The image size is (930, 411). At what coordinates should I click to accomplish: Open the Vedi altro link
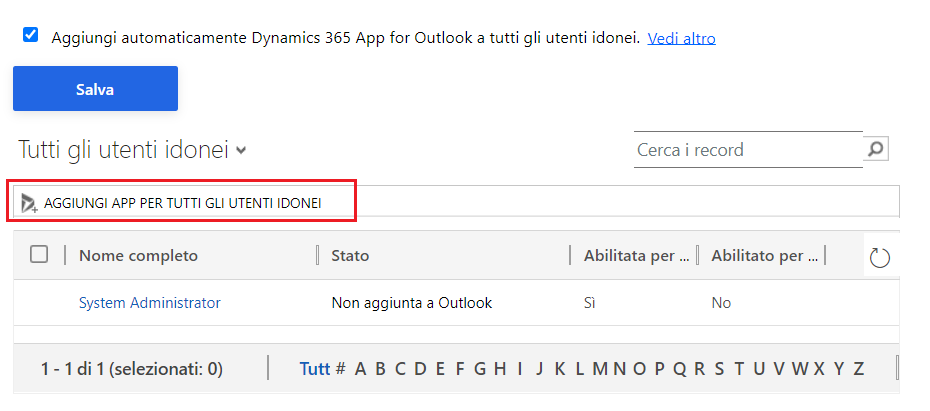pyautogui.click(x=681, y=39)
